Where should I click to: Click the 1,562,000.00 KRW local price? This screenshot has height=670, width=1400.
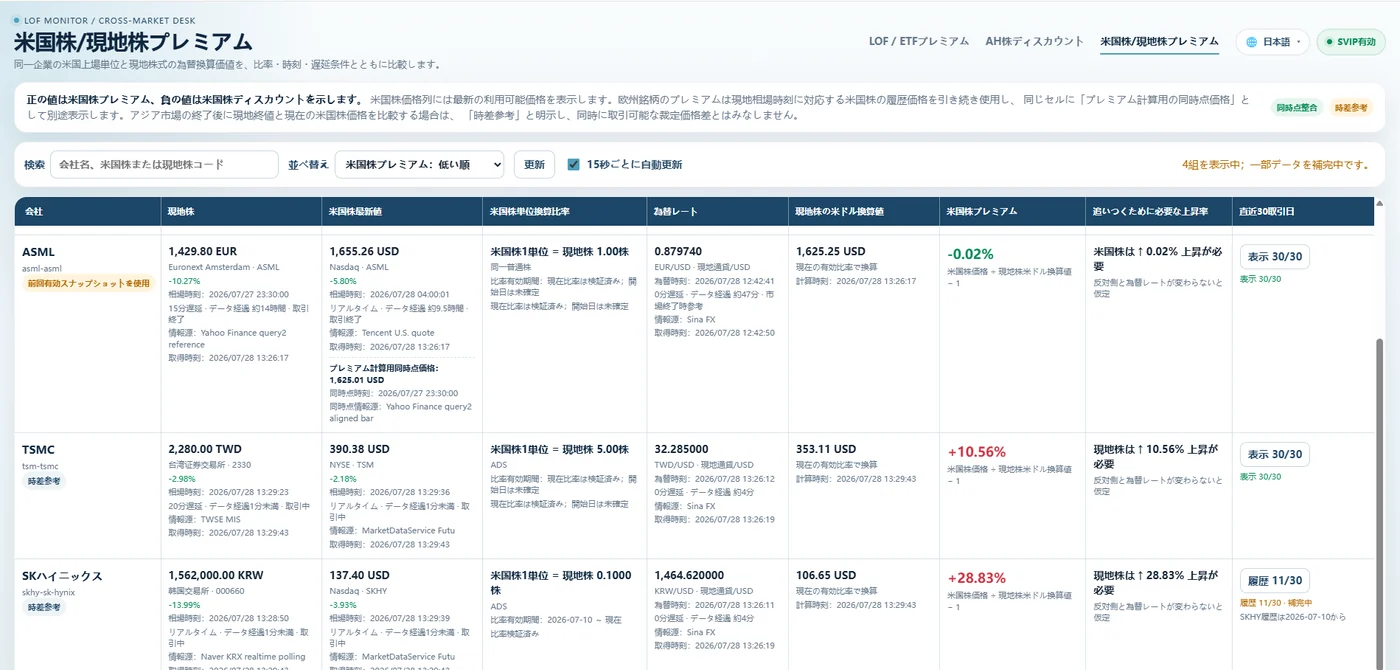[215, 576]
